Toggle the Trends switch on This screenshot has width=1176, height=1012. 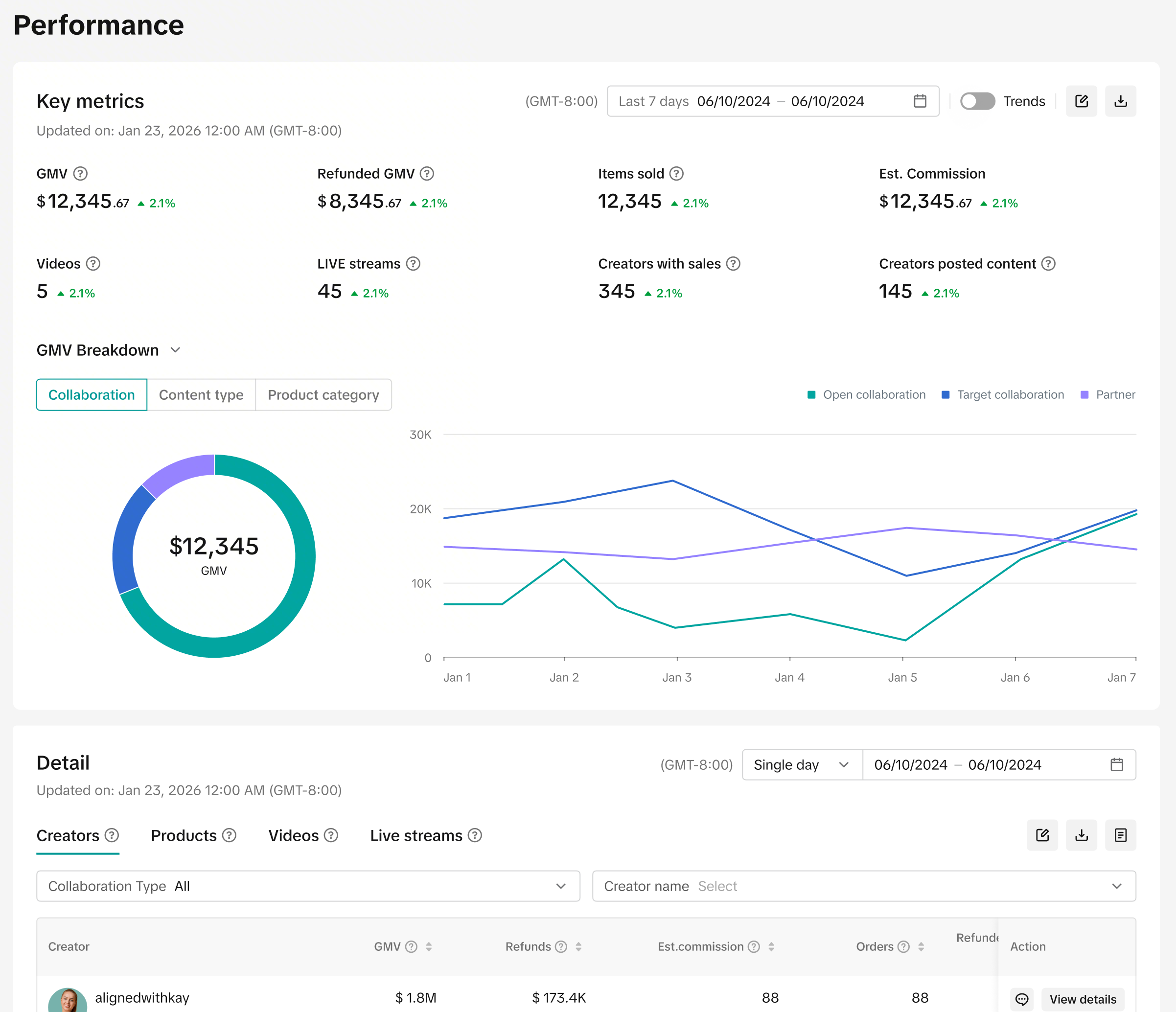click(977, 101)
